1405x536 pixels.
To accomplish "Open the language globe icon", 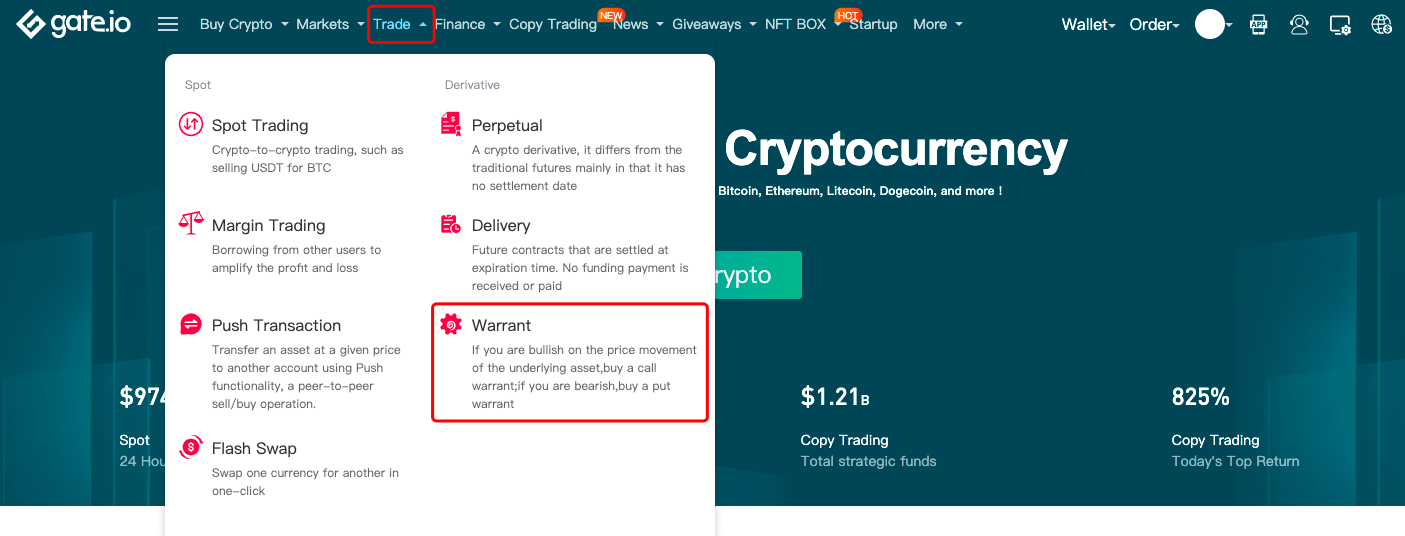I will [1381, 24].
